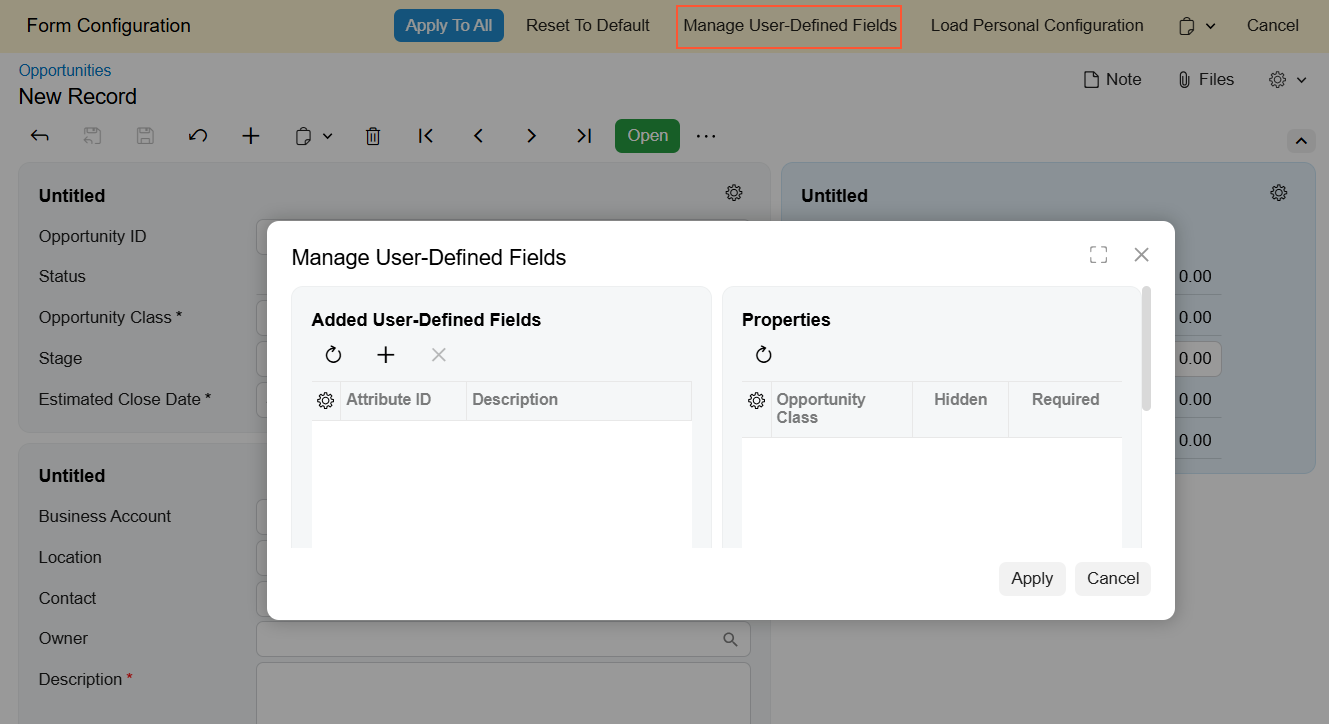Viewport: 1329px width, 724px height.
Task: Go to the first record
Action: [x=426, y=136]
